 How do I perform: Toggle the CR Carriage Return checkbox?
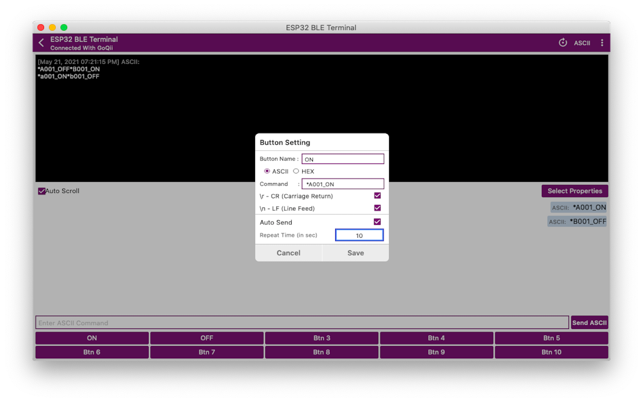coord(377,196)
